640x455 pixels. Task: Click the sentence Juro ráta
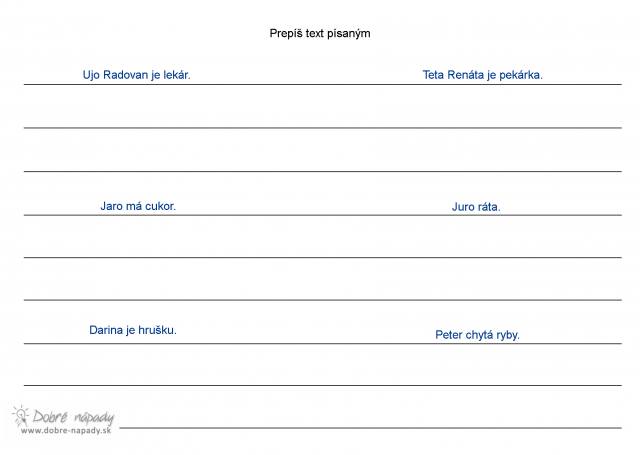pyautogui.click(x=476, y=207)
